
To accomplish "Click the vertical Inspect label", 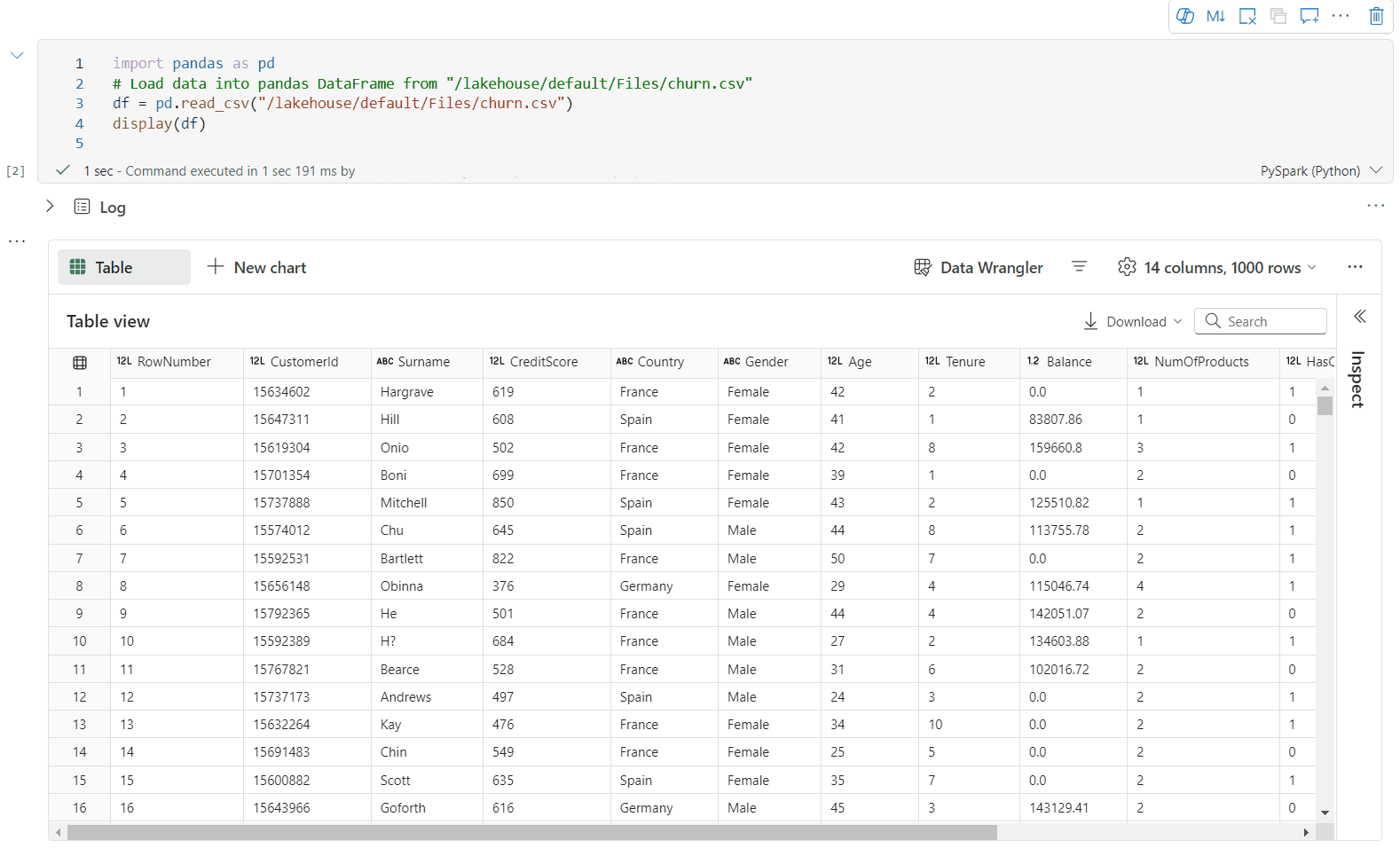I will pyautogui.click(x=1357, y=380).
